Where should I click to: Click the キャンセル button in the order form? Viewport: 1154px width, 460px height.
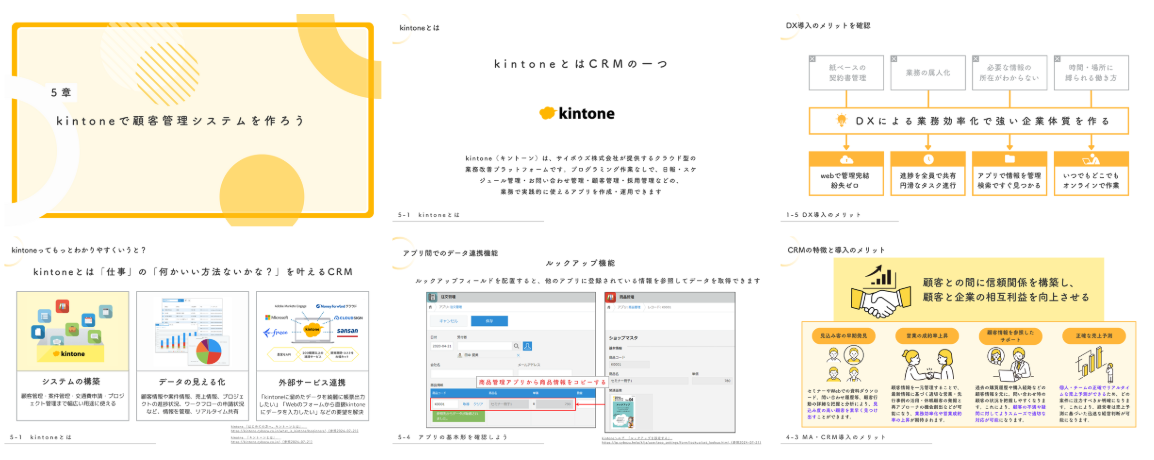point(448,321)
